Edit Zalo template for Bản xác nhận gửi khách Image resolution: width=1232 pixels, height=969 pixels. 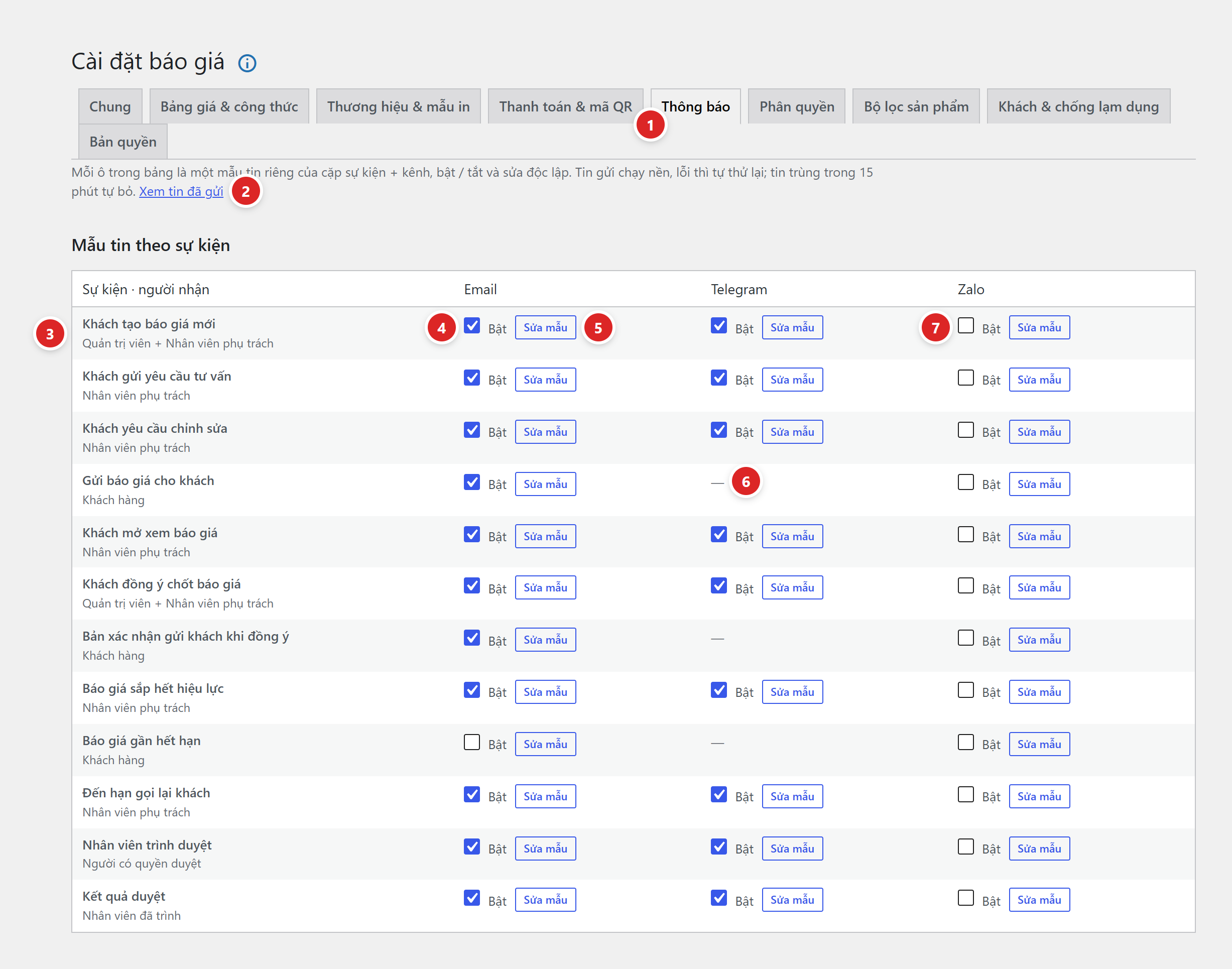coord(1039,639)
